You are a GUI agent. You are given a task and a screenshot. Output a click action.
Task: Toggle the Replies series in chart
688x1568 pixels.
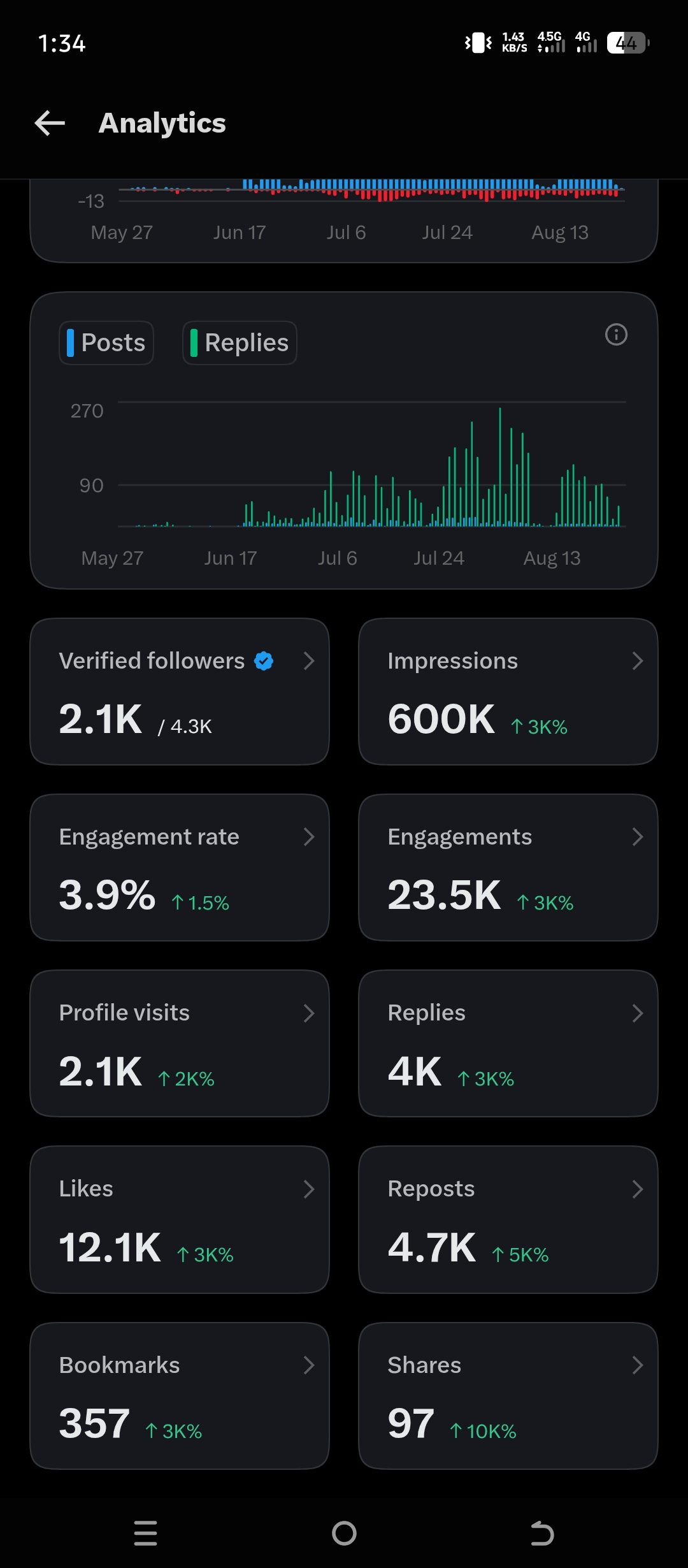(x=240, y=343)
